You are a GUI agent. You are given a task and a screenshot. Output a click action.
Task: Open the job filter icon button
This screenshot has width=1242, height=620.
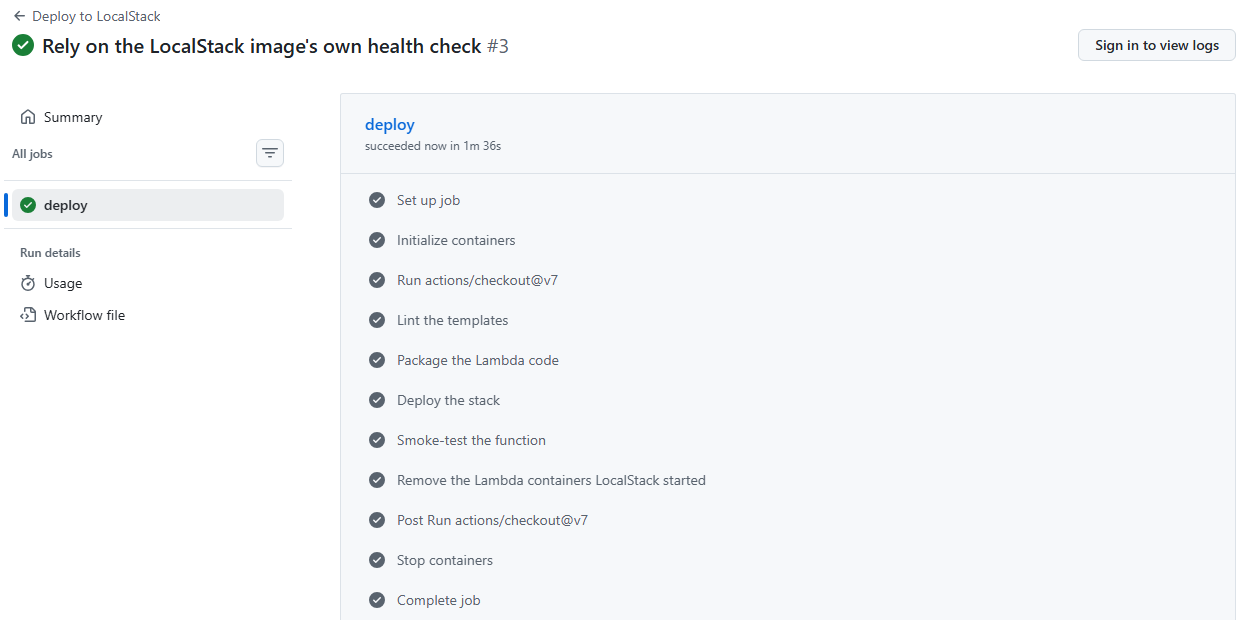[x=270, y=153]
